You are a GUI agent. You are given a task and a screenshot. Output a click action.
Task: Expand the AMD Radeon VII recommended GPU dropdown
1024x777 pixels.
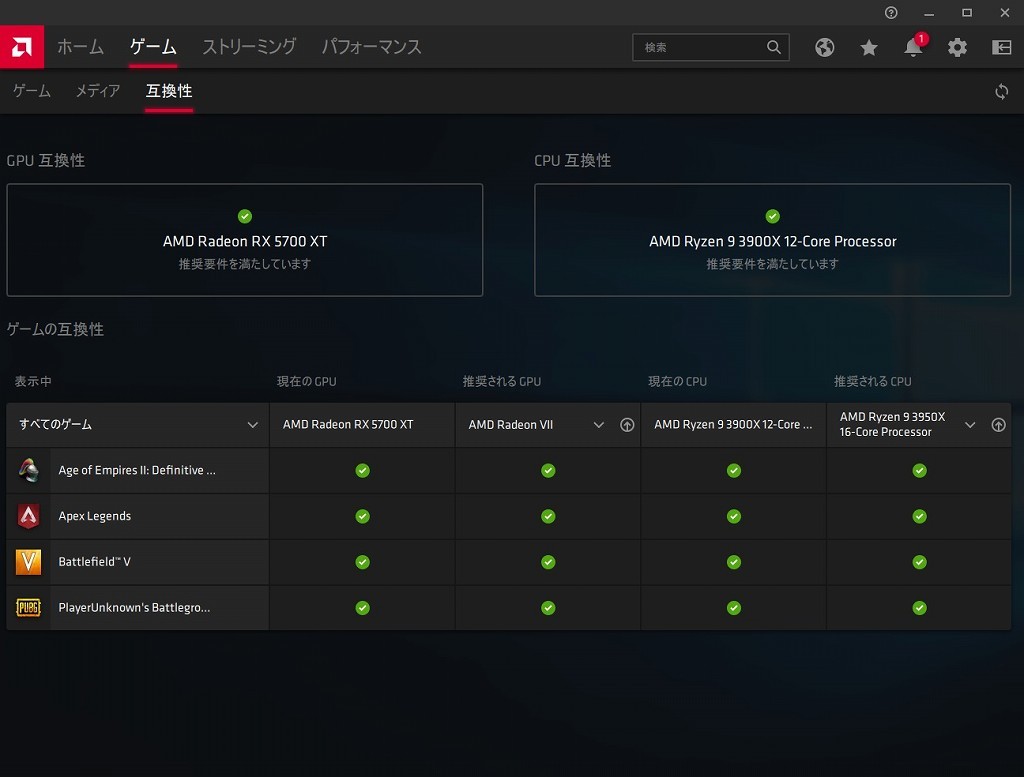598,425
